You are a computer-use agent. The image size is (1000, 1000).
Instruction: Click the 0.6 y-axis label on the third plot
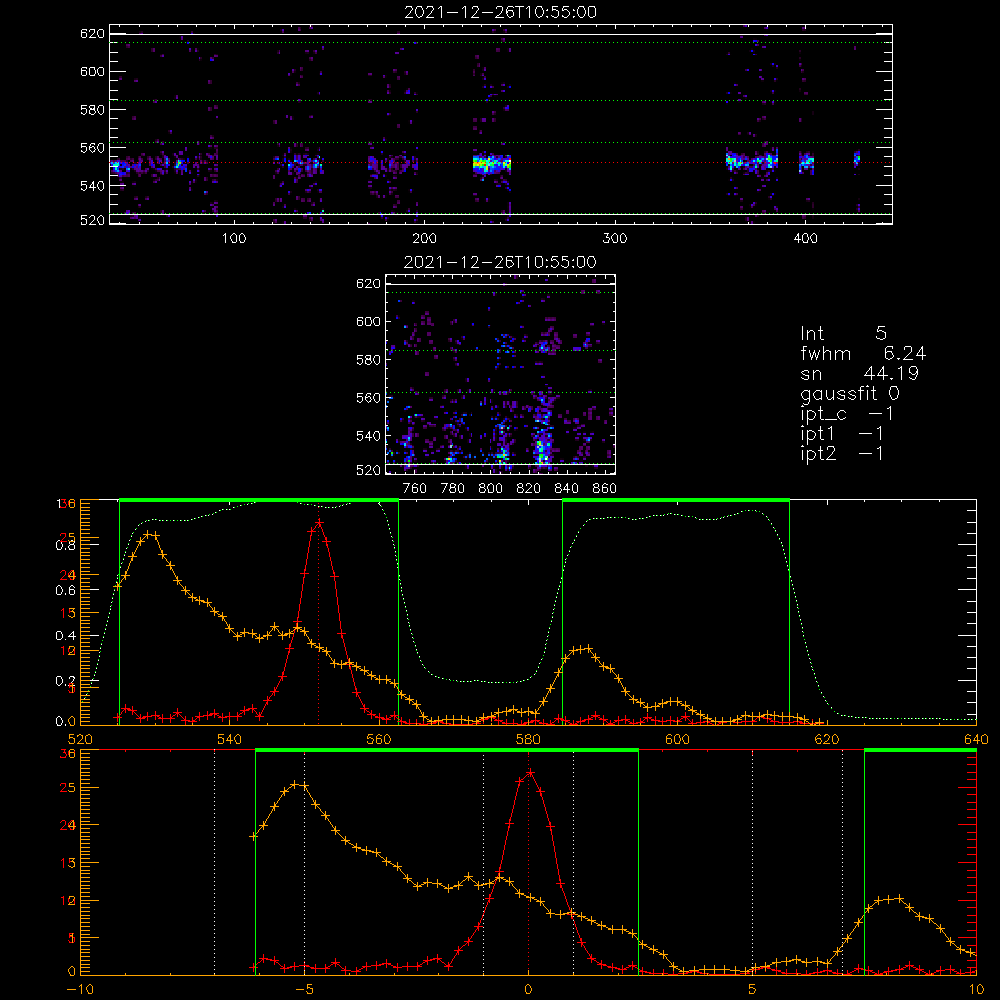pyautogui.click(x=65, y=591)
